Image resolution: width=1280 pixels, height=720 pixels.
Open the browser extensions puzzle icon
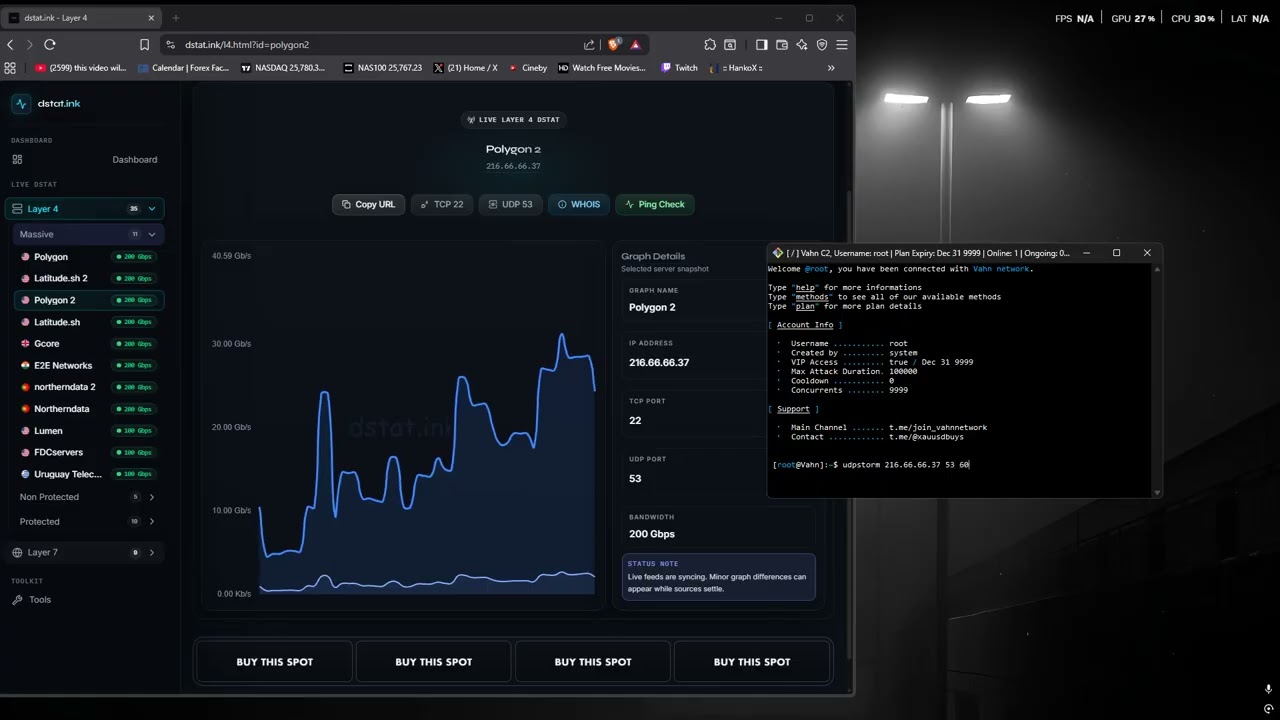pyautogui.click(x=710, y=44)
